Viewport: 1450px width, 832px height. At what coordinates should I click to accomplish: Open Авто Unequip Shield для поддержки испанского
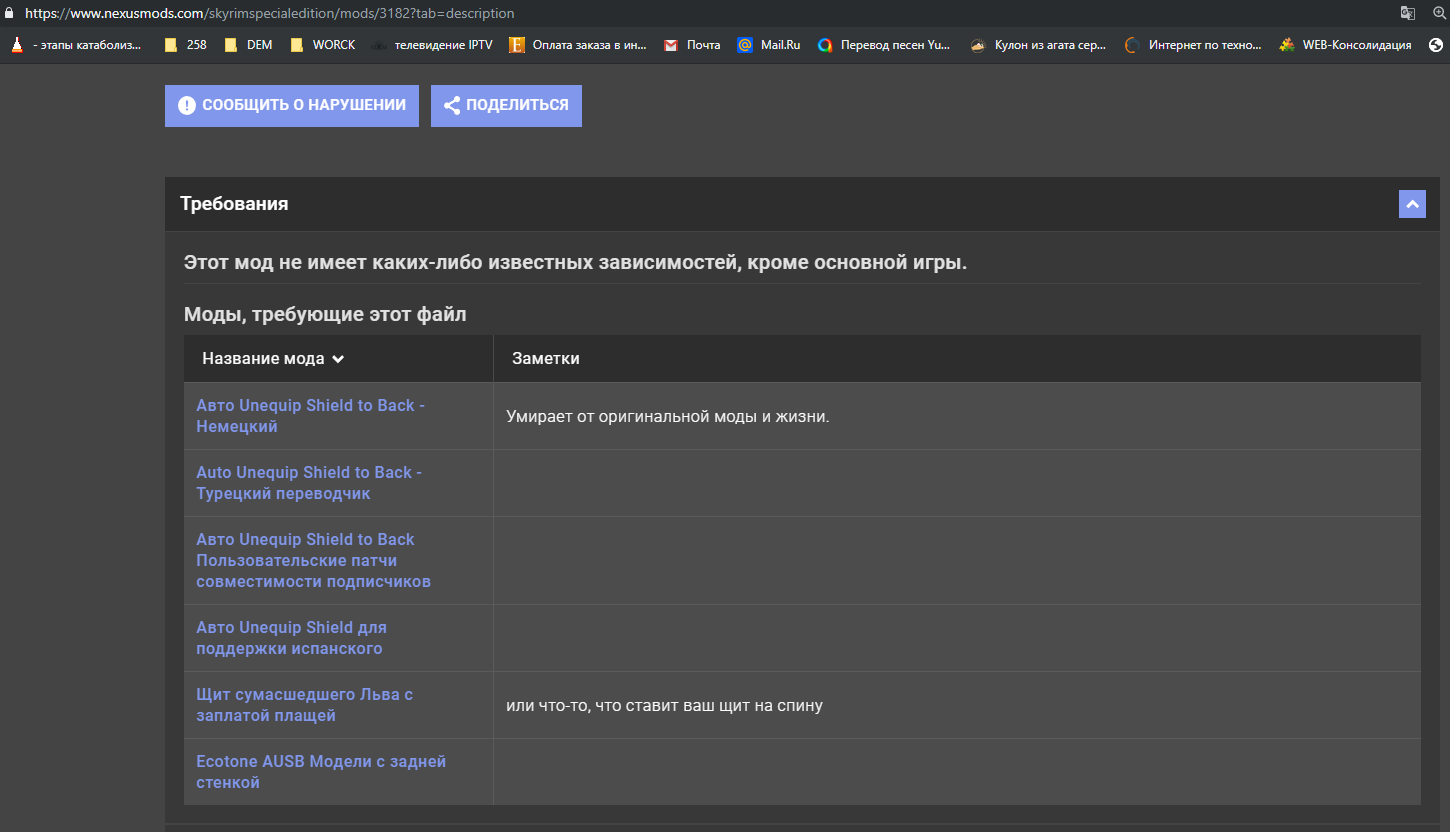click(x=291, y=638)
